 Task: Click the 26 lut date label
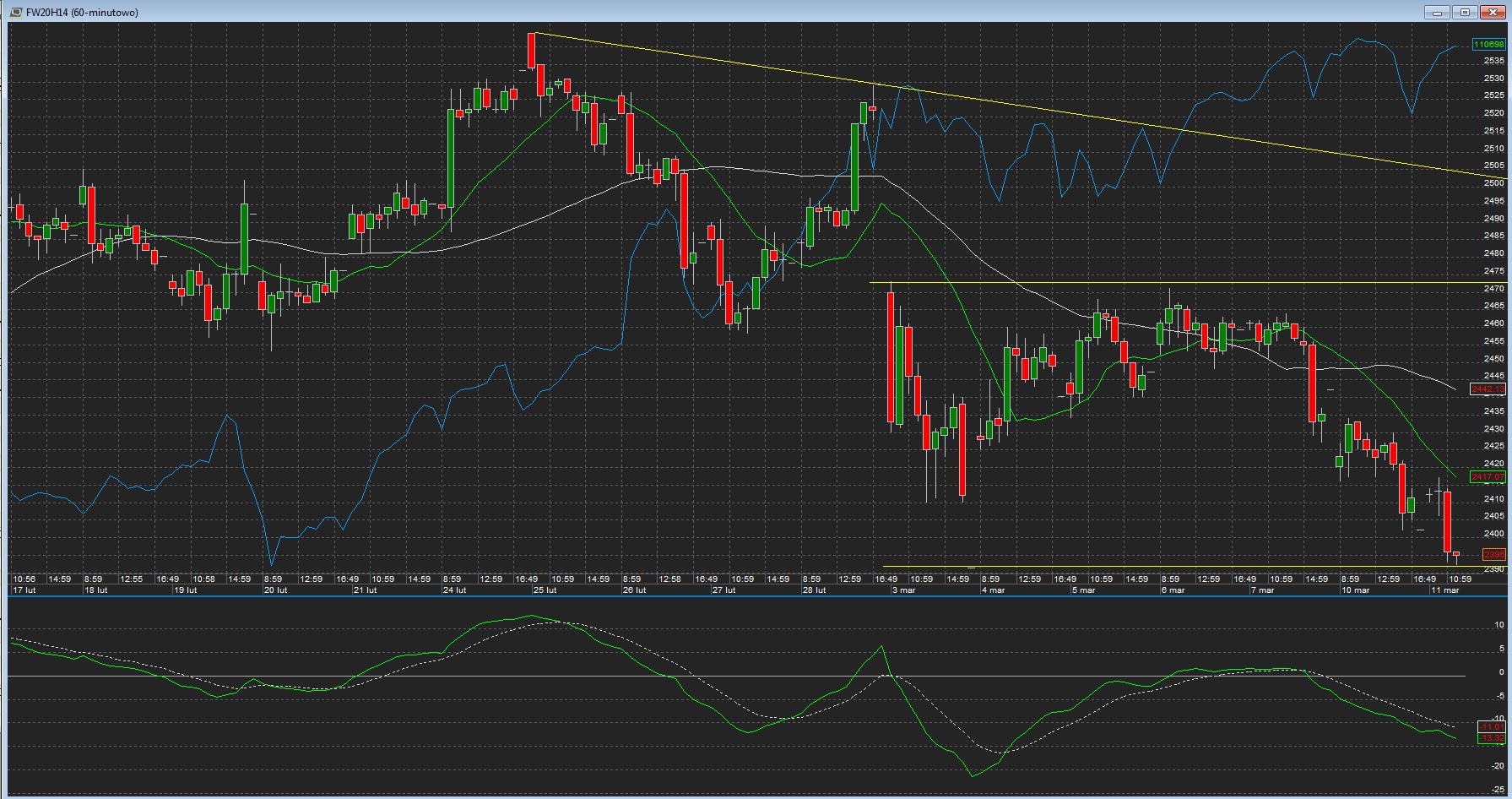click(x=635, y=590)
